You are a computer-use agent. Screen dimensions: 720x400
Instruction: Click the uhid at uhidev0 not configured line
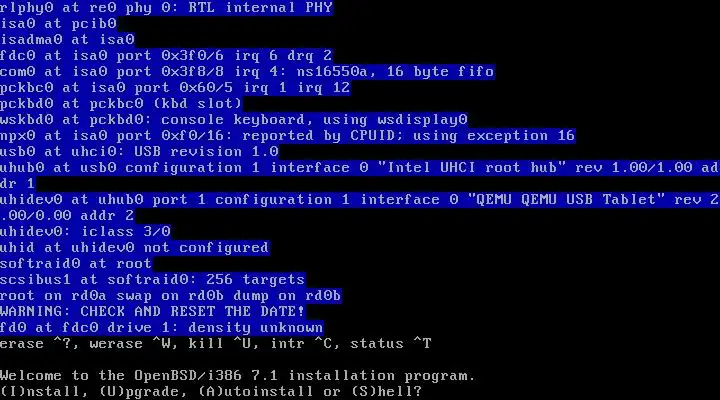click(135, 248)
